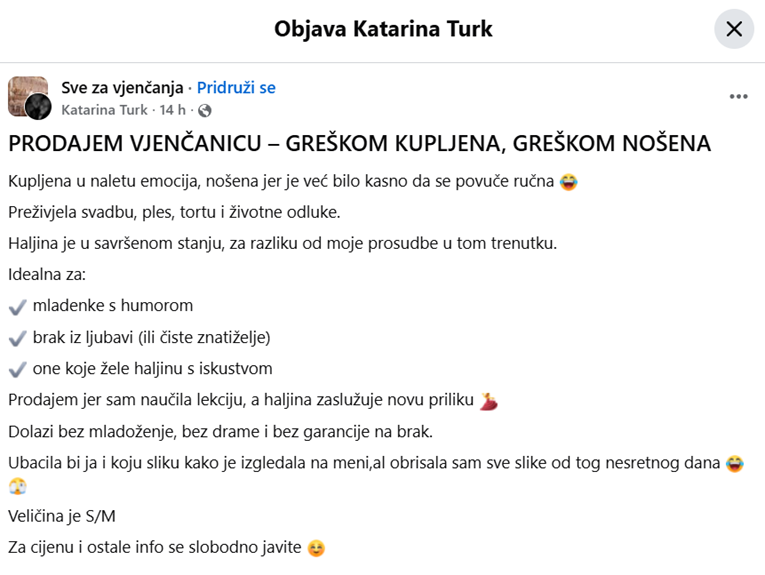Click the 'Idealna za:' text line
This screenshot has height=575, width=765.
[x=46, y=274]
